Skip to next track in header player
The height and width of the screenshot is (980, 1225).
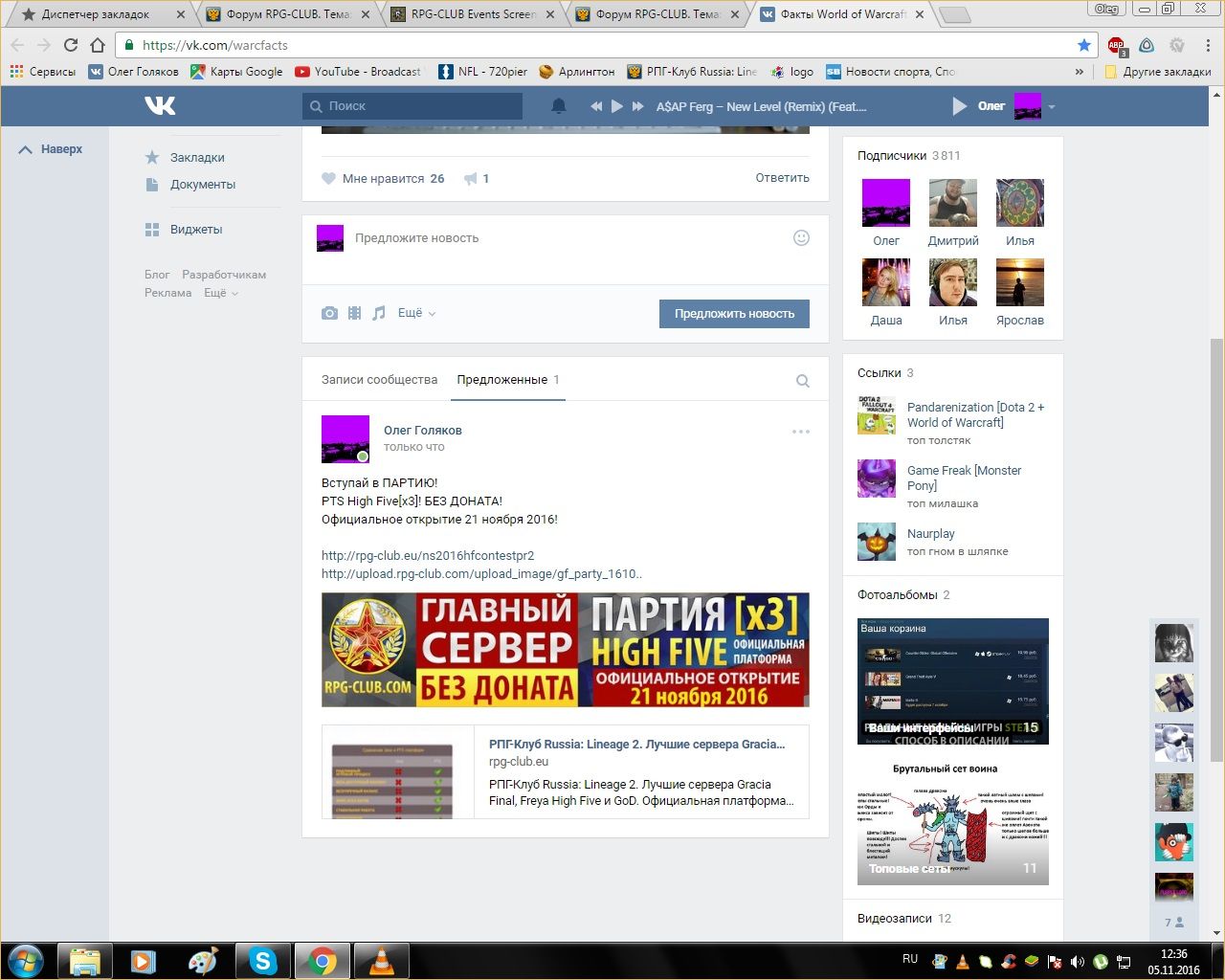(638, 106)
